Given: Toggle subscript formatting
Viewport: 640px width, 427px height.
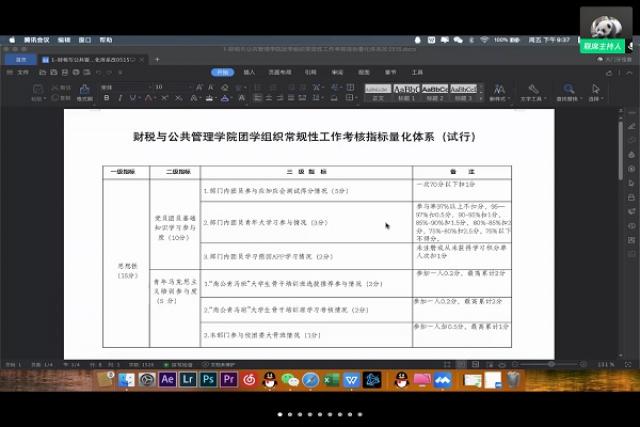Looking at the screenshot, I should coord(178,98).
